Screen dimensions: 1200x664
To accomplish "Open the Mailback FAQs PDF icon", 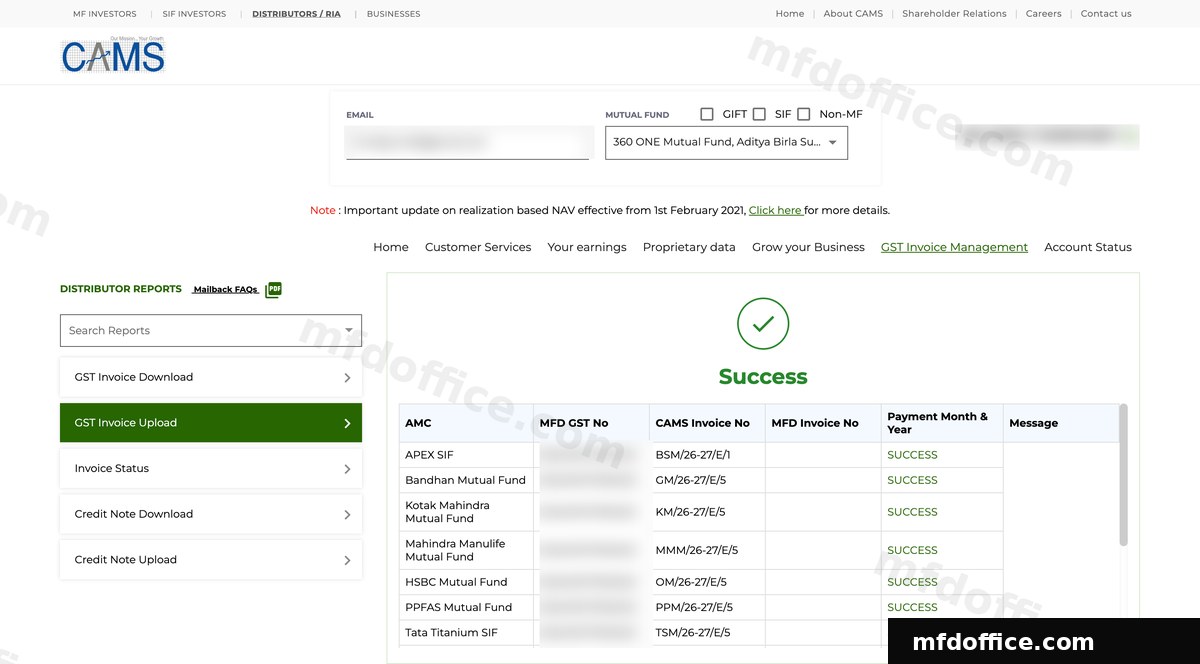I will [273, 289].
